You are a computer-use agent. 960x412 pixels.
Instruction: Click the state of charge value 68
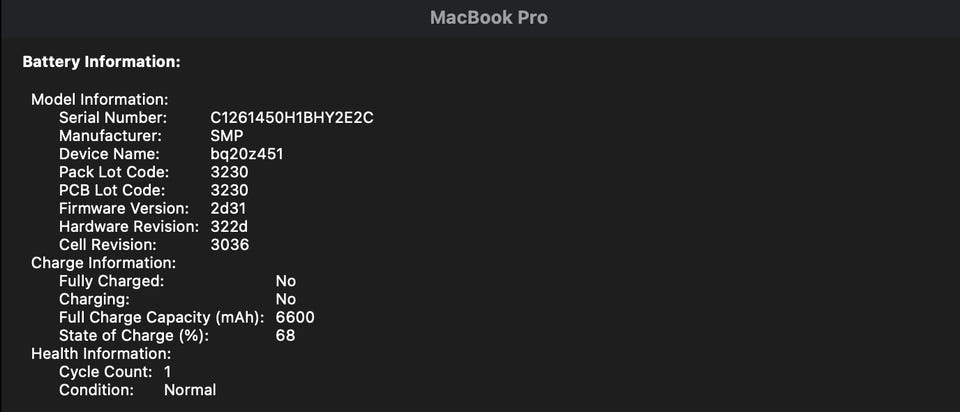[x=285, y=335]
